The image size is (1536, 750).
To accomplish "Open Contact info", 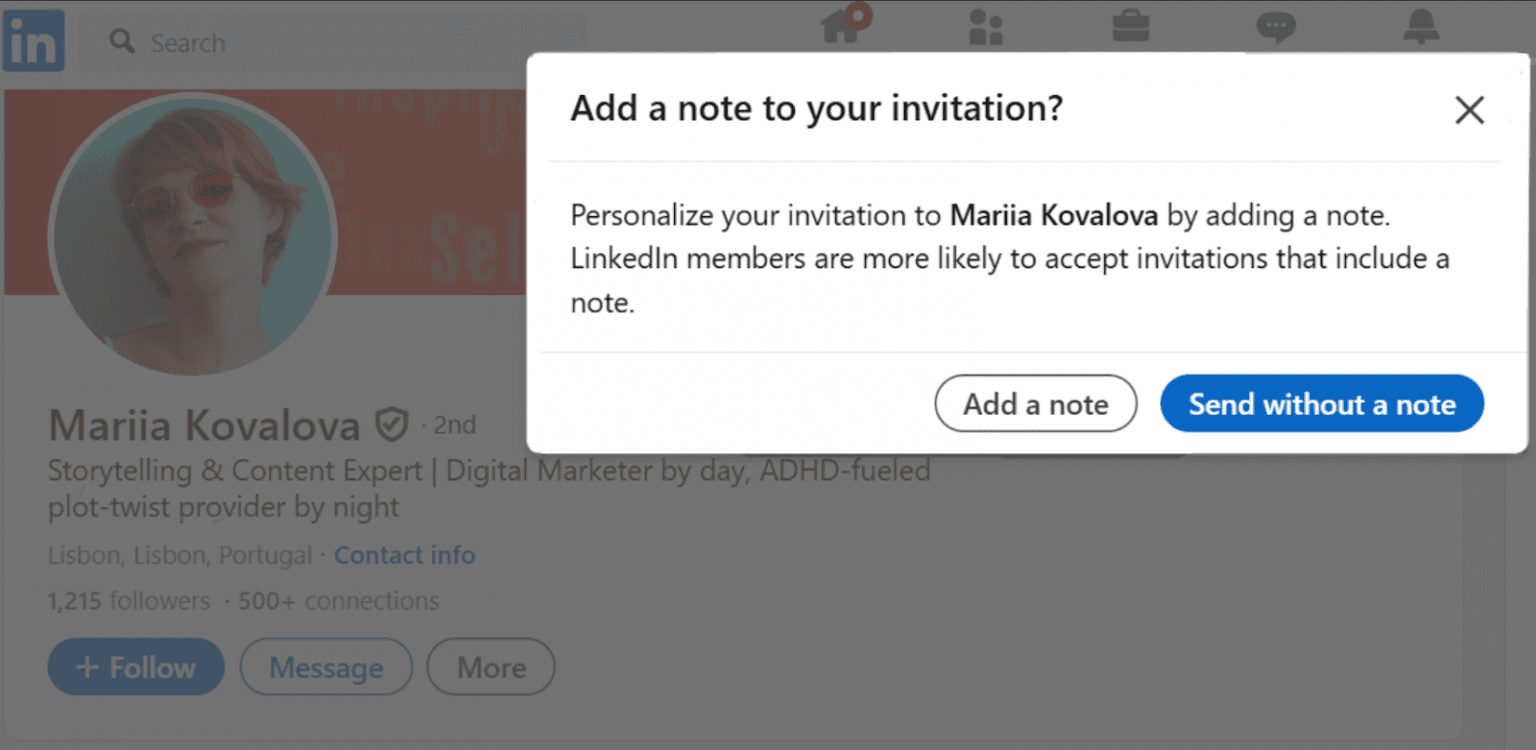I will [404, 555].
